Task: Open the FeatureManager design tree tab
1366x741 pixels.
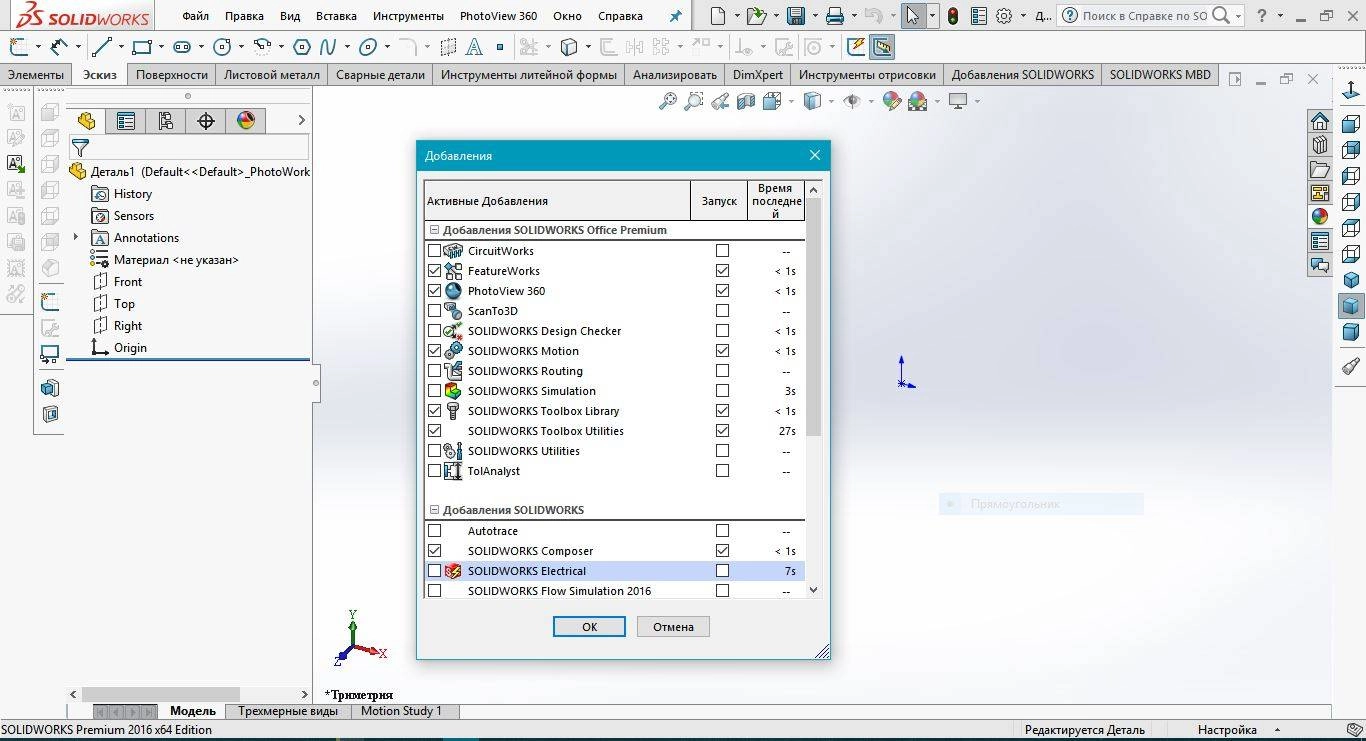Action: pyautogui.click(x=86, y=121)
